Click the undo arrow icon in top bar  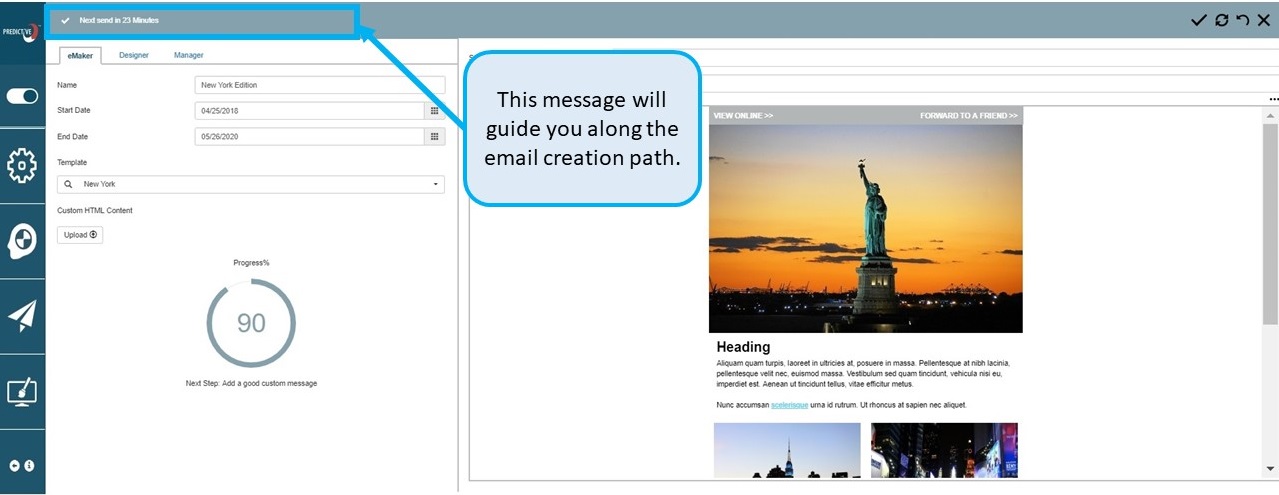click(1242, 20)
